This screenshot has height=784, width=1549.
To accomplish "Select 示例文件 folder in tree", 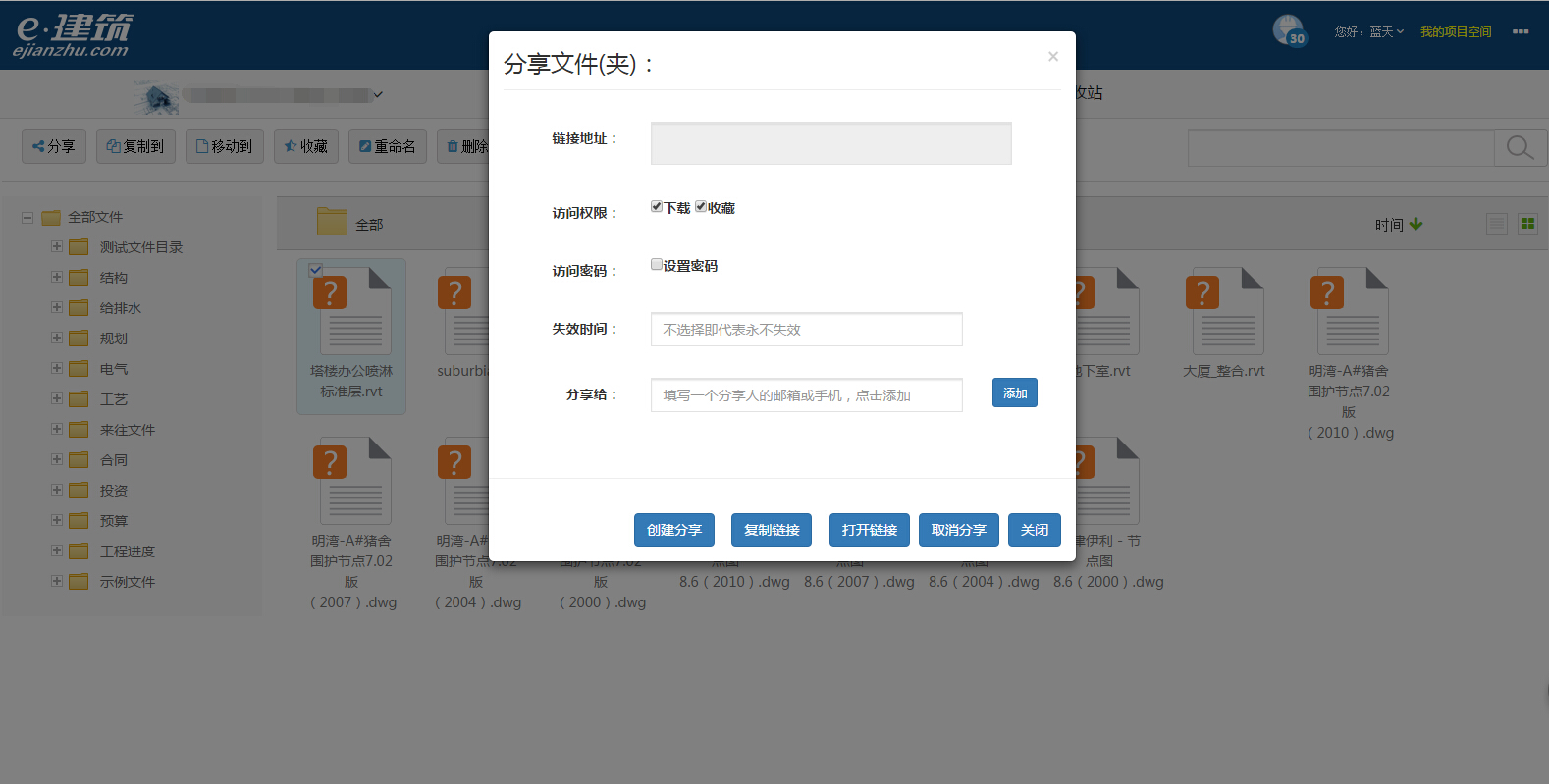I will click(x=128, y=582).
